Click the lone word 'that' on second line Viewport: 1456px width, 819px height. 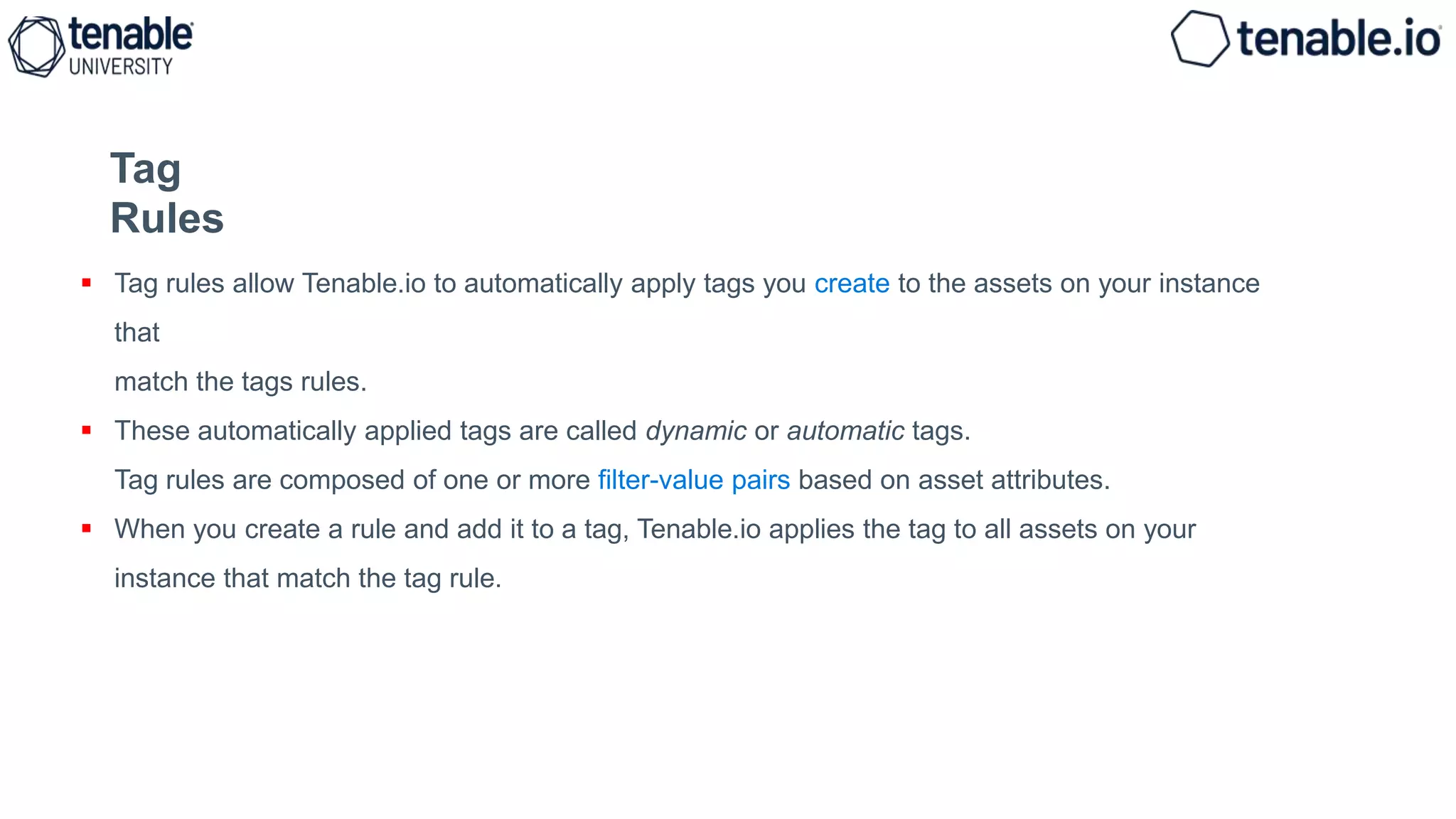pyautogui.click(x=137, y=333)
